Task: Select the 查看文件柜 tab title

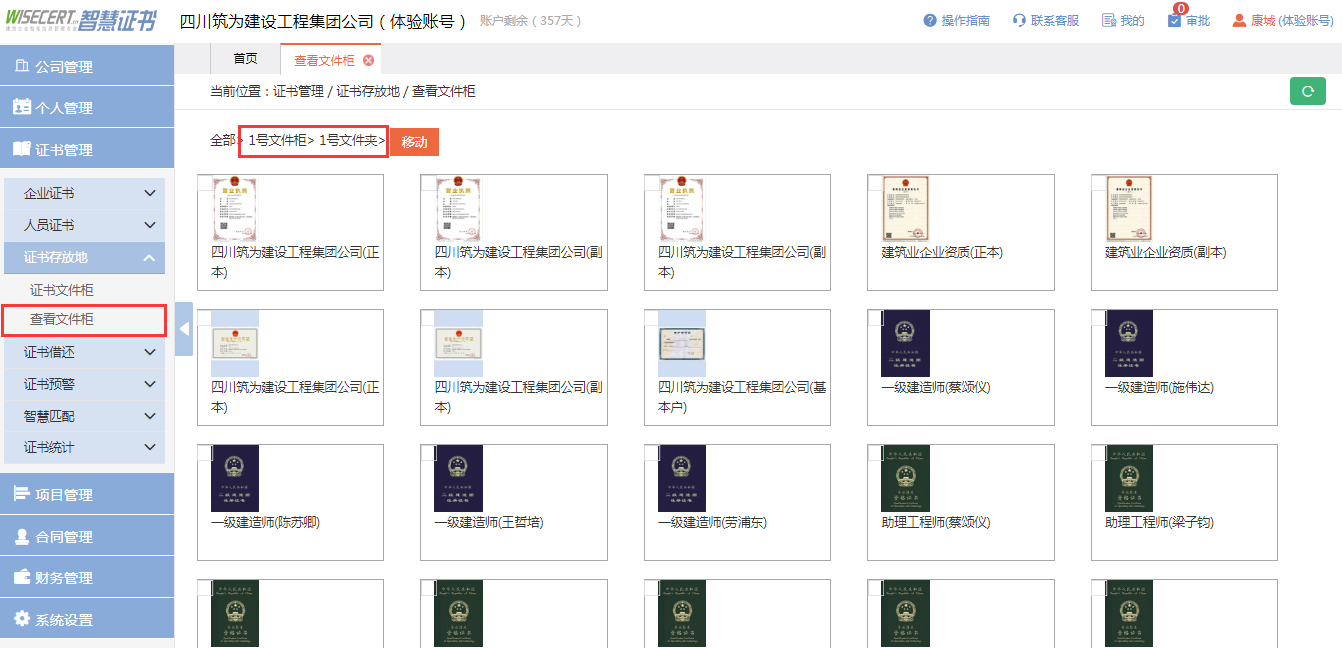Action: coord(324,60)
